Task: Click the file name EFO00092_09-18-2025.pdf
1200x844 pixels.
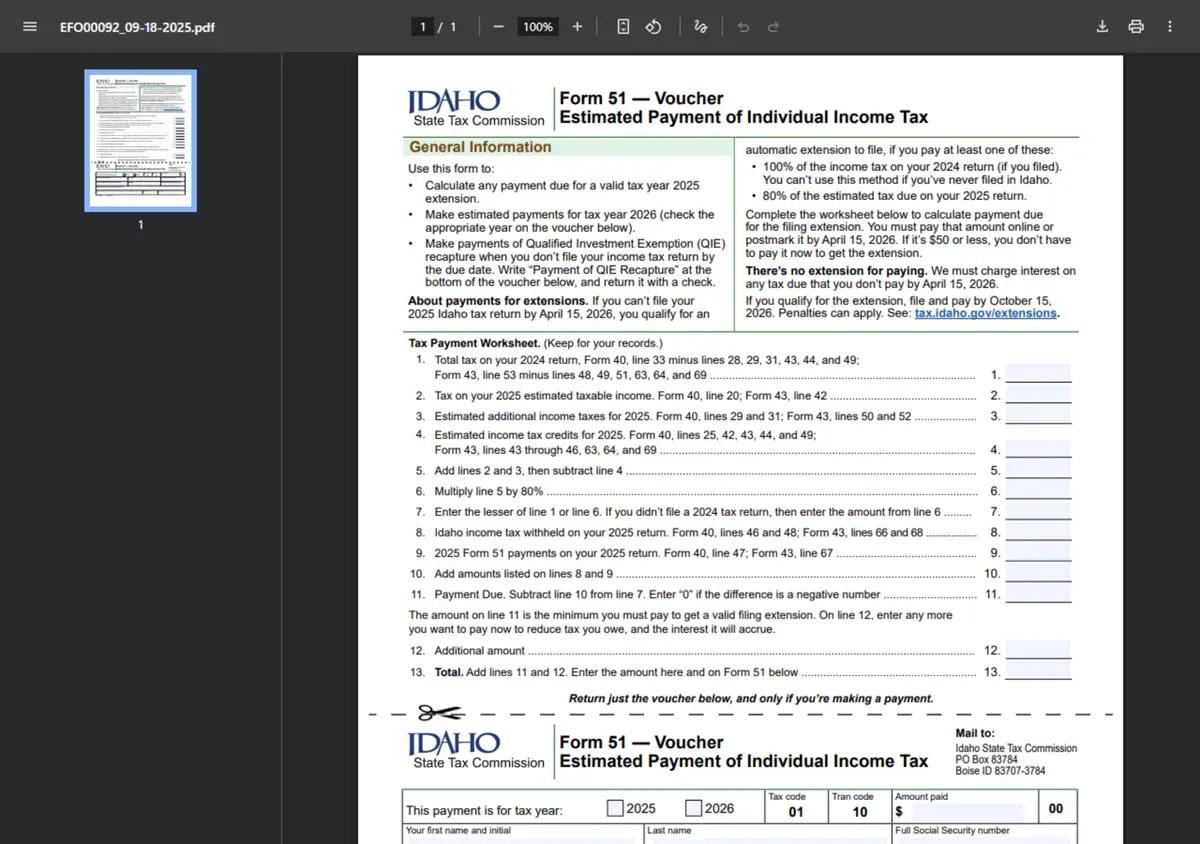Action: click(137, 27)
